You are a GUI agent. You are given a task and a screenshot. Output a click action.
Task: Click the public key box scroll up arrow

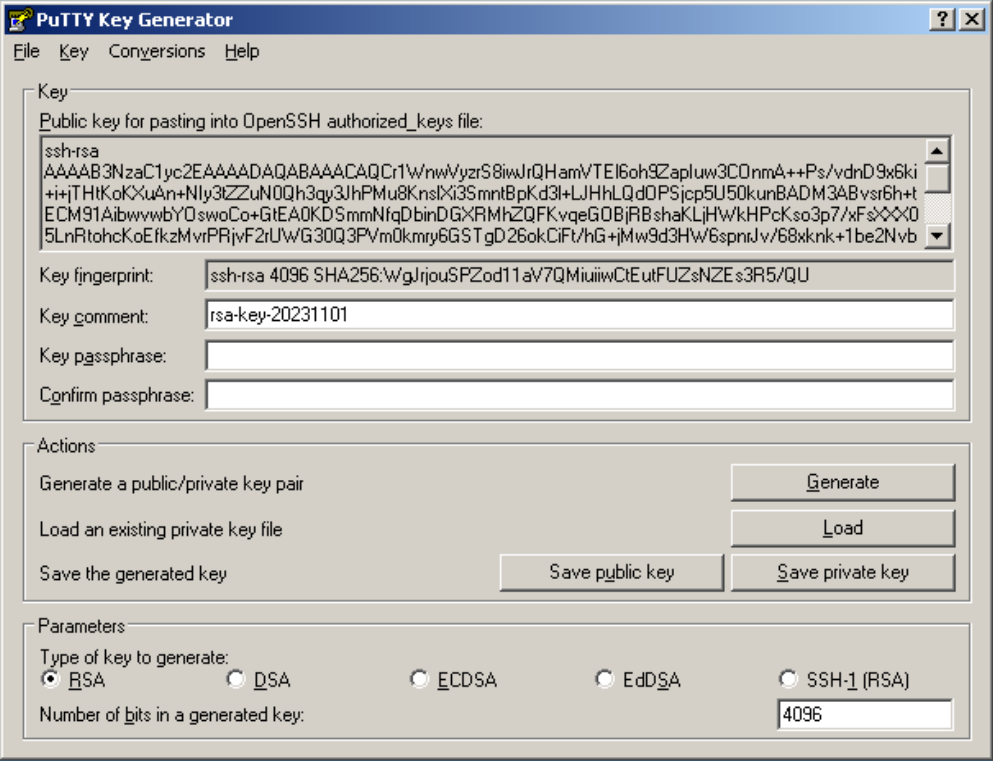tap(937, 151)
